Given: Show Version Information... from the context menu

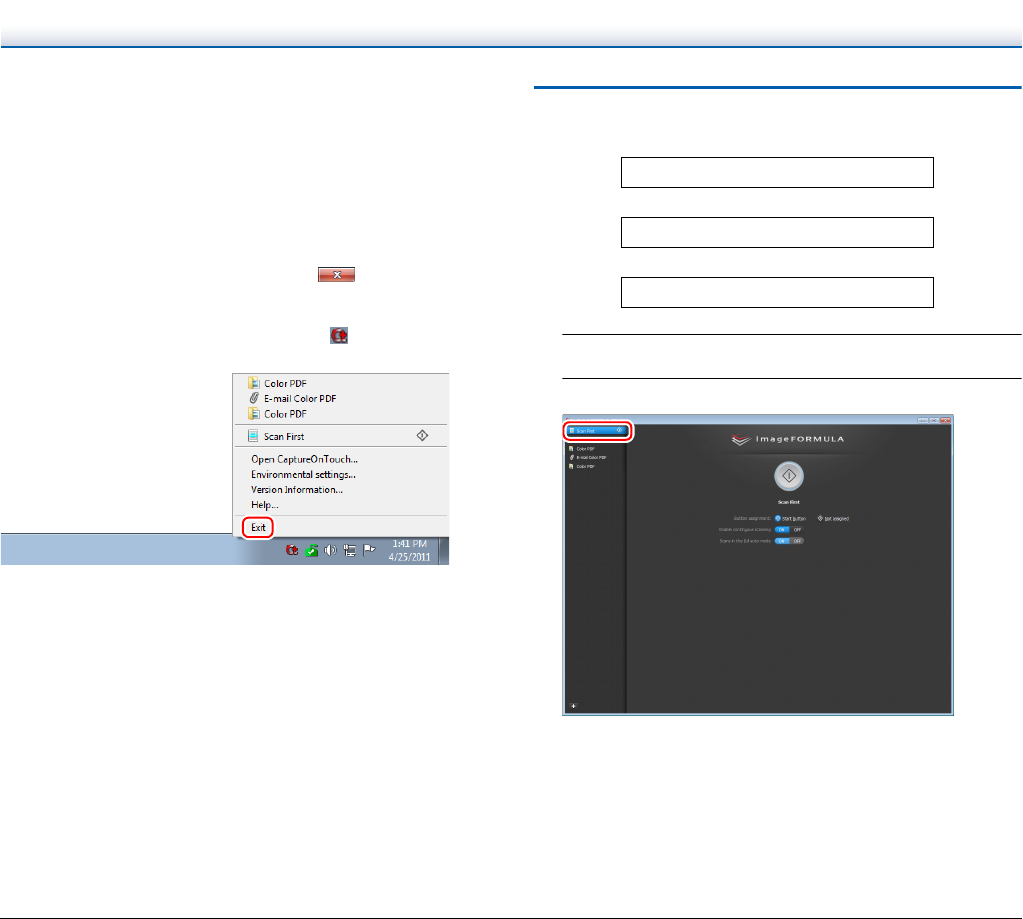Looking at the screenshot, I should (x=297, y=489).
